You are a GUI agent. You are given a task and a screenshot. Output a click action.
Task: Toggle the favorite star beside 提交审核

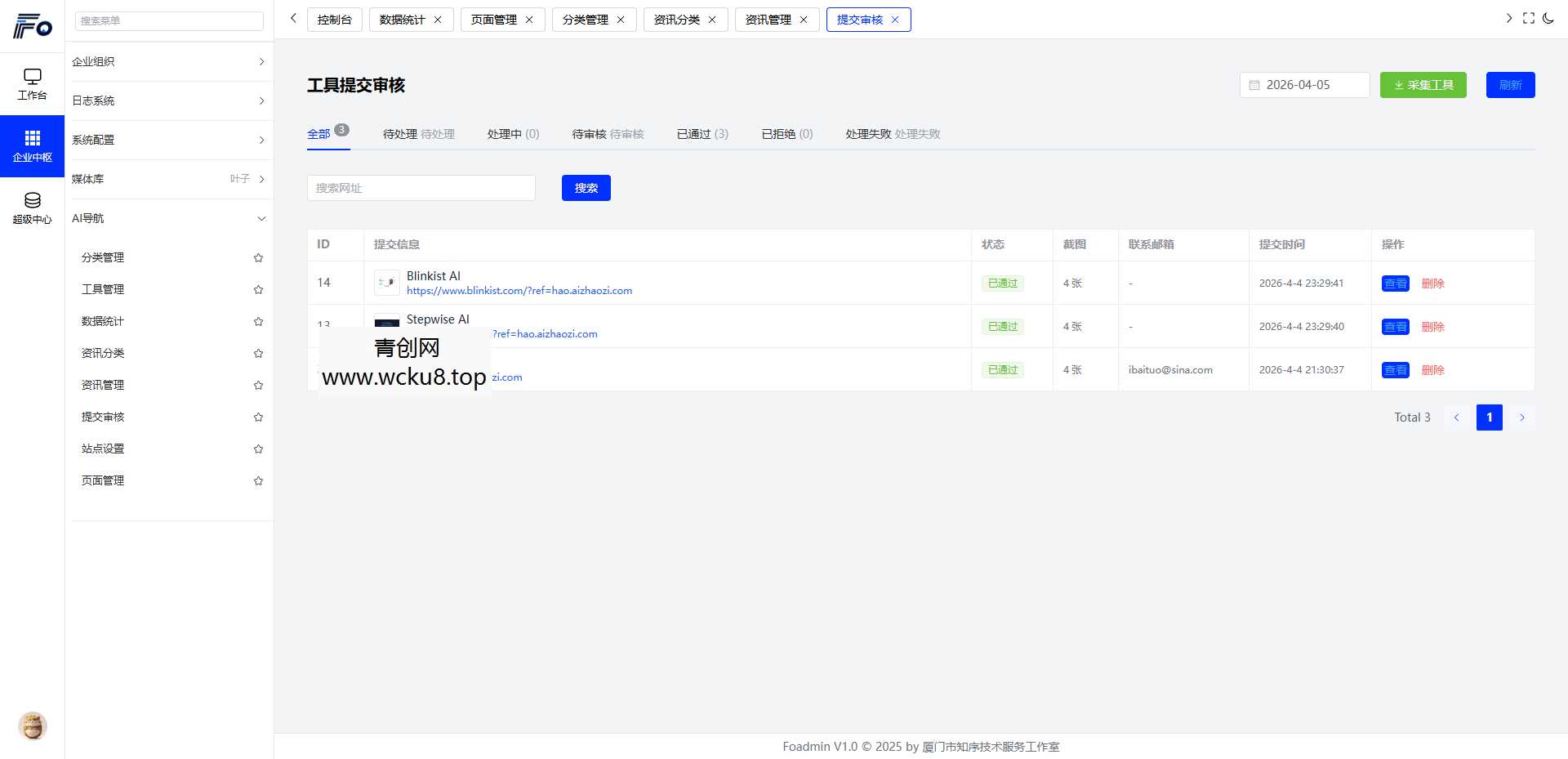258,417
